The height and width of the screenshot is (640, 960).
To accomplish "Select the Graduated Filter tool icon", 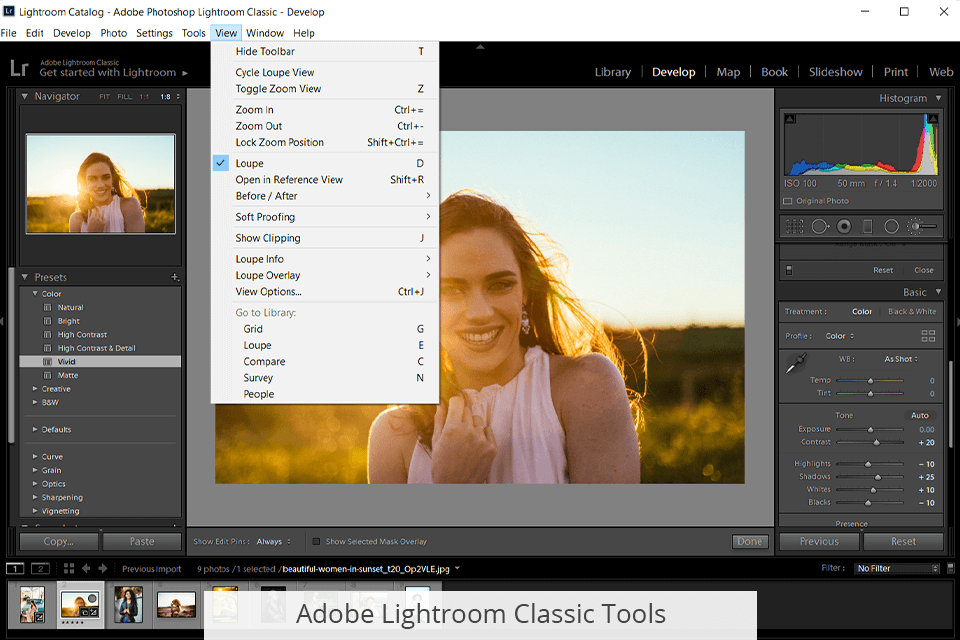I will (868, 227).
